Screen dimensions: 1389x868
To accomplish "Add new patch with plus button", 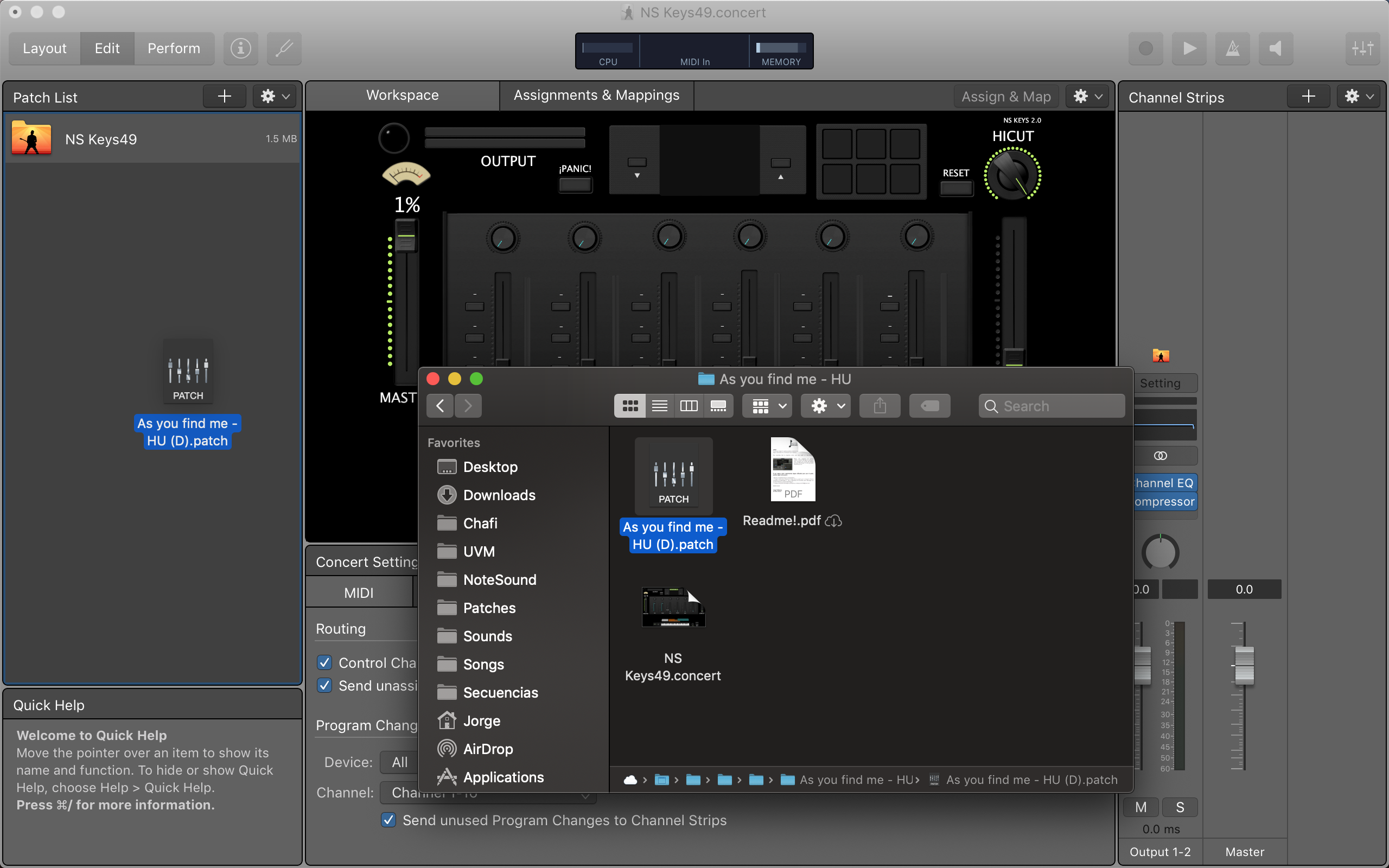I will pos(225,97).
